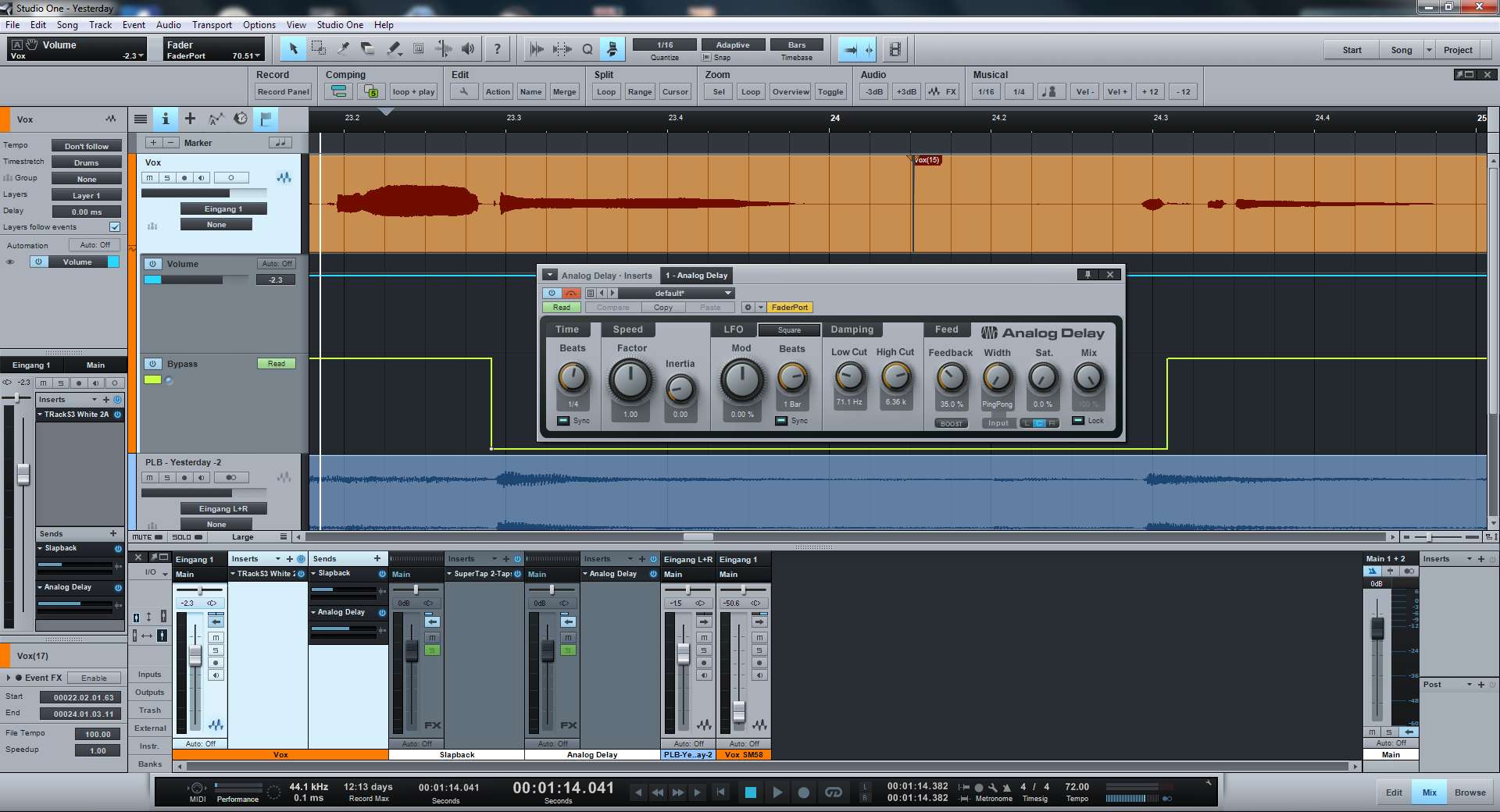Image resolution: width=1500 pixels, height=812 pixels.
Task: Click the Play transport button
Action: pyautogui.click(x=777, y=792)
